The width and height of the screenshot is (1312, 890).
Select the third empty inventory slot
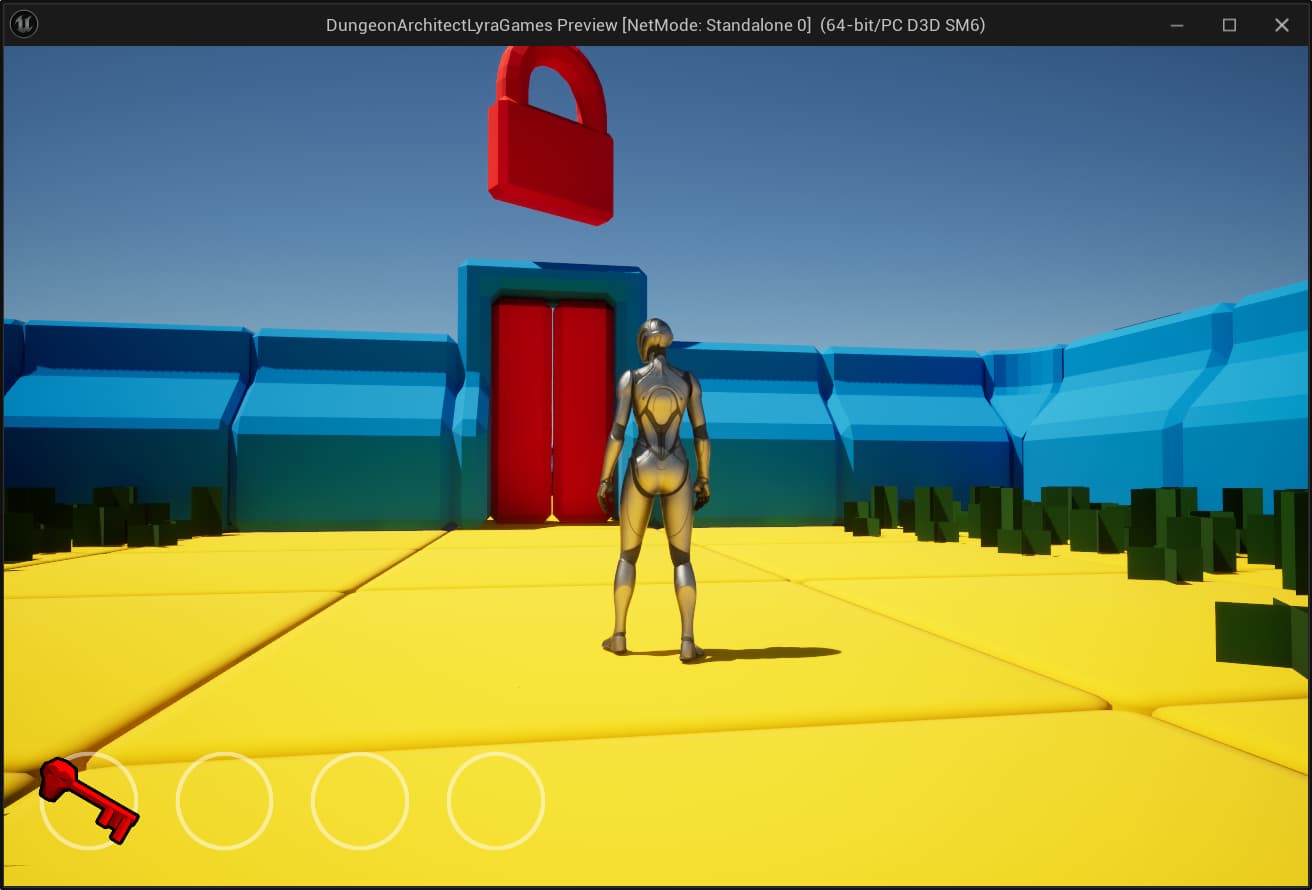[x=360, y=800]
